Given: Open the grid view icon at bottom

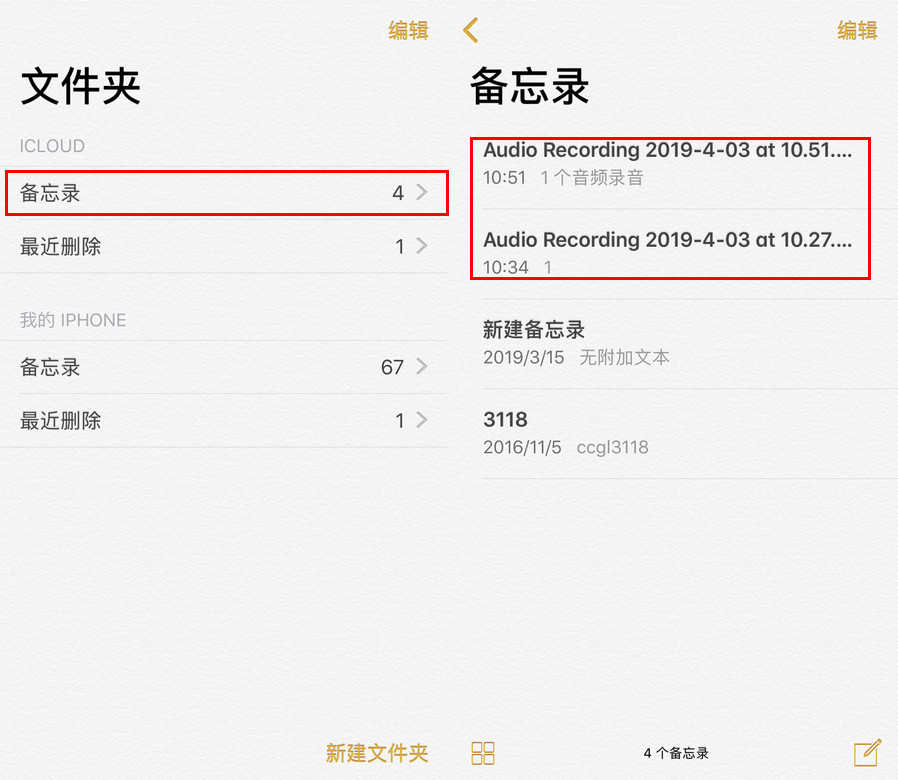Looking at the screenshot, I should [x=483, y=753].
